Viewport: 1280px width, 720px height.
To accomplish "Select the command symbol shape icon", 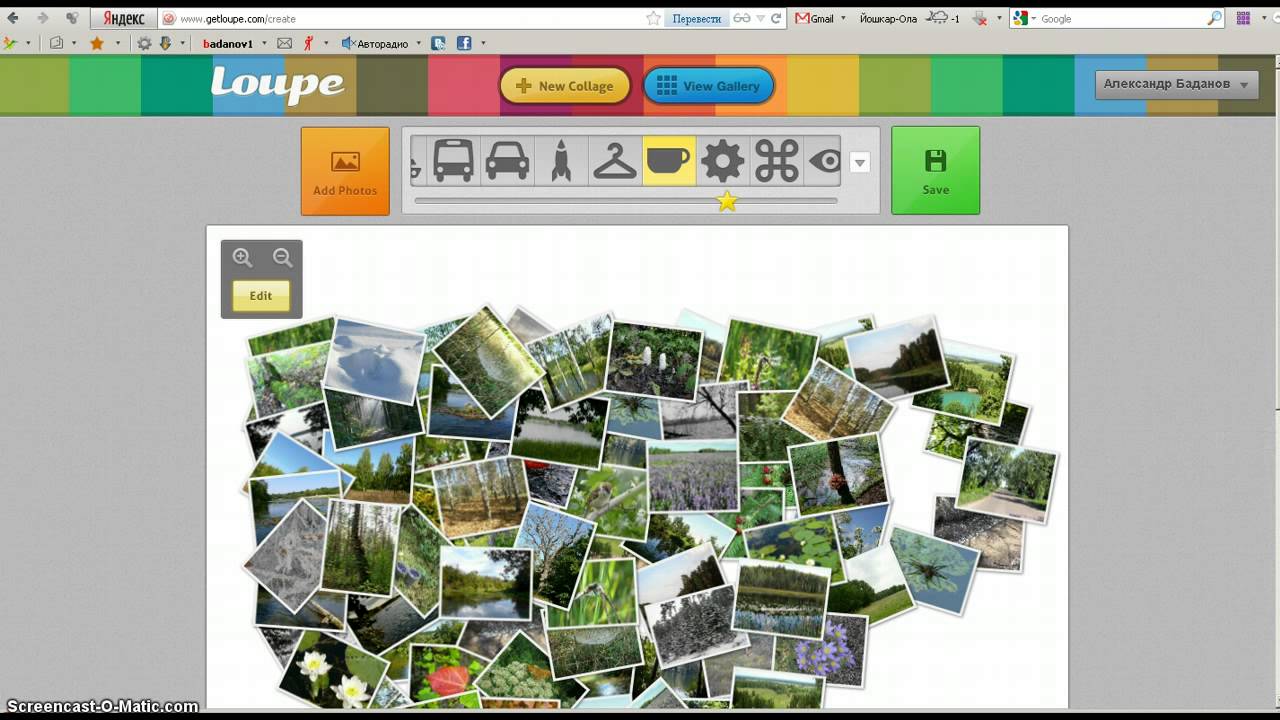I will pos(777,160).
